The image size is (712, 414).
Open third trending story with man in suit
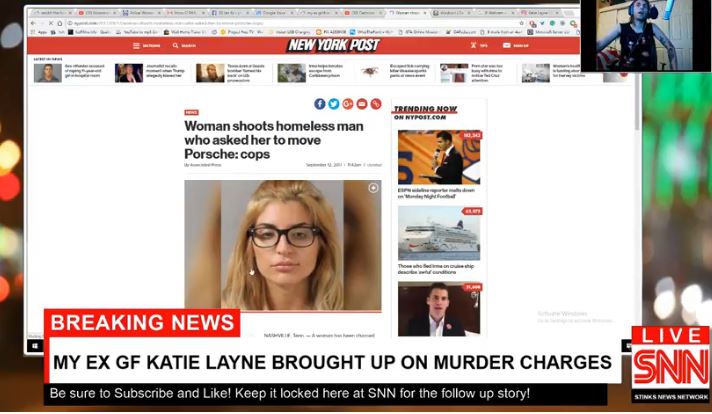point(439,309)
